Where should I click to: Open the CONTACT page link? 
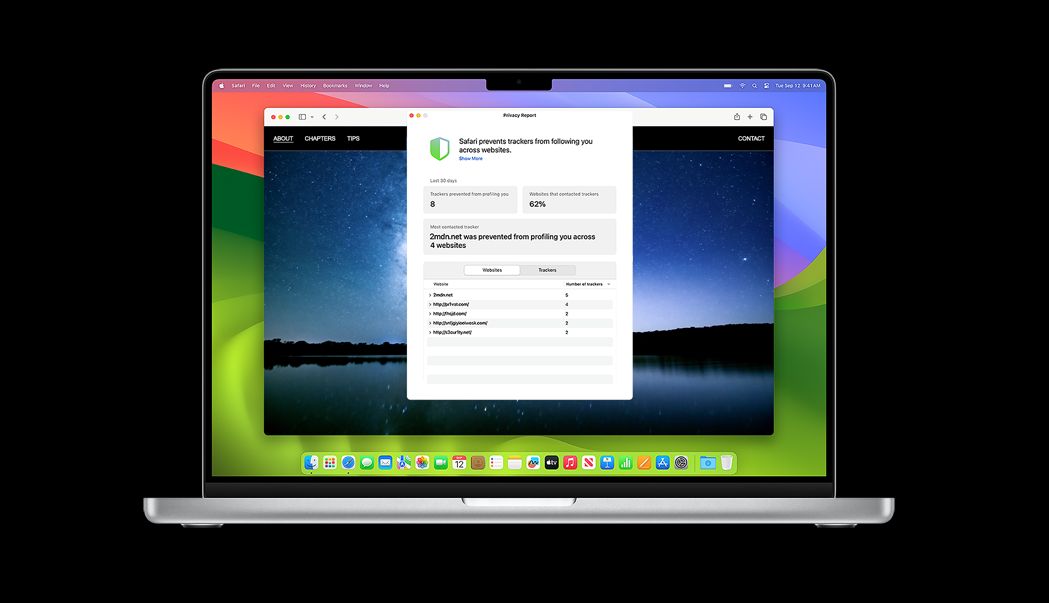[x=751, y=138]
